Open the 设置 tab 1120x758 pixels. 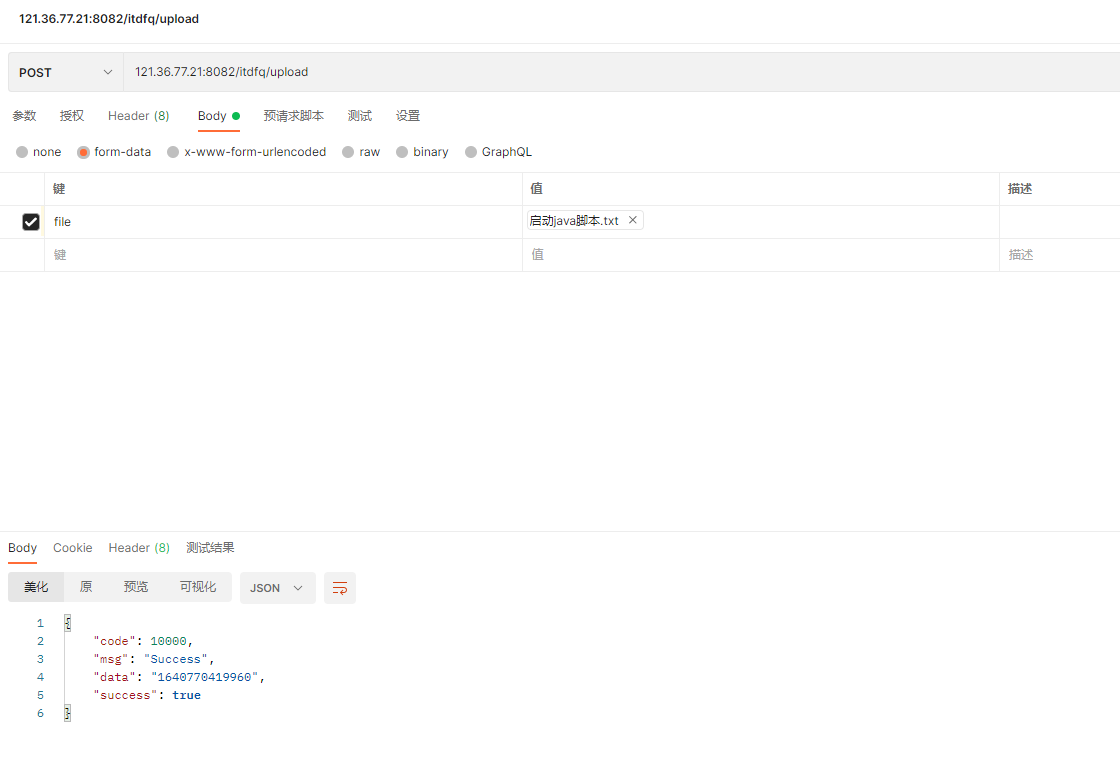[x=408, y=116]
